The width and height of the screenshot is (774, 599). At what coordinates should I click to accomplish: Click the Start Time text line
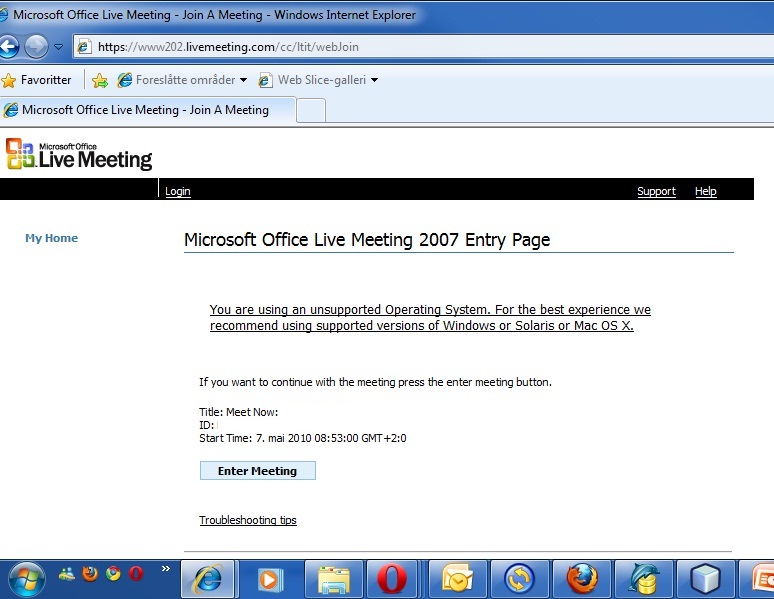[x=303, y=438]
